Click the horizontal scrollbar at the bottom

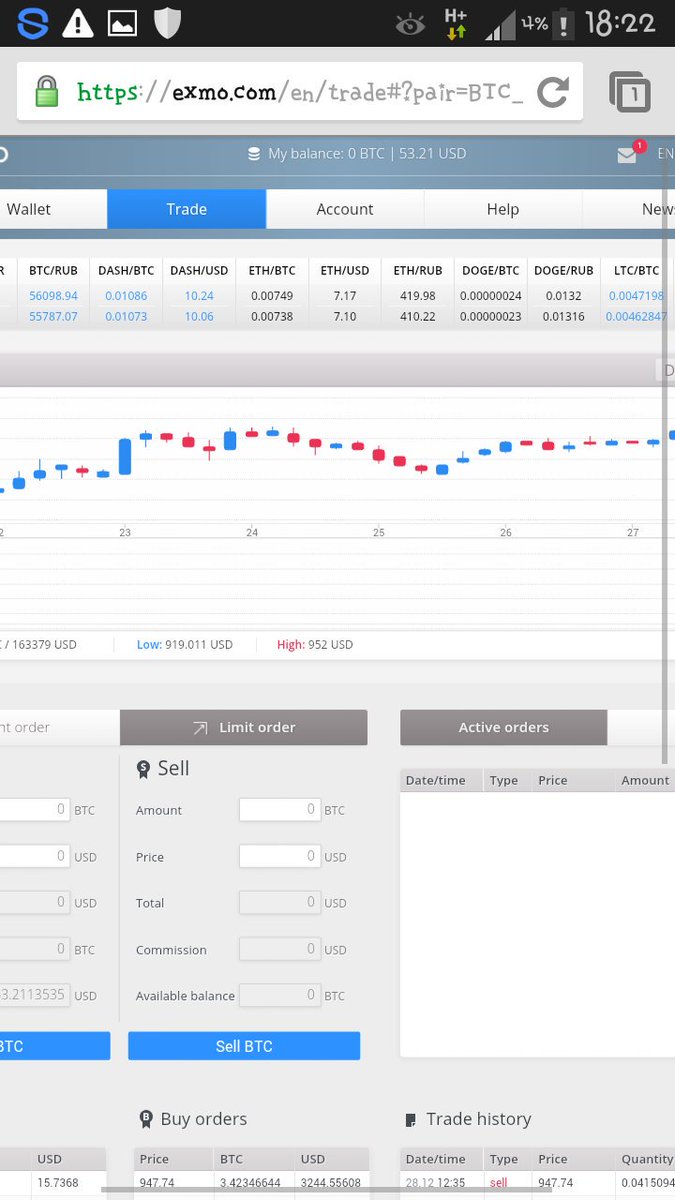tap(328, 1190)
